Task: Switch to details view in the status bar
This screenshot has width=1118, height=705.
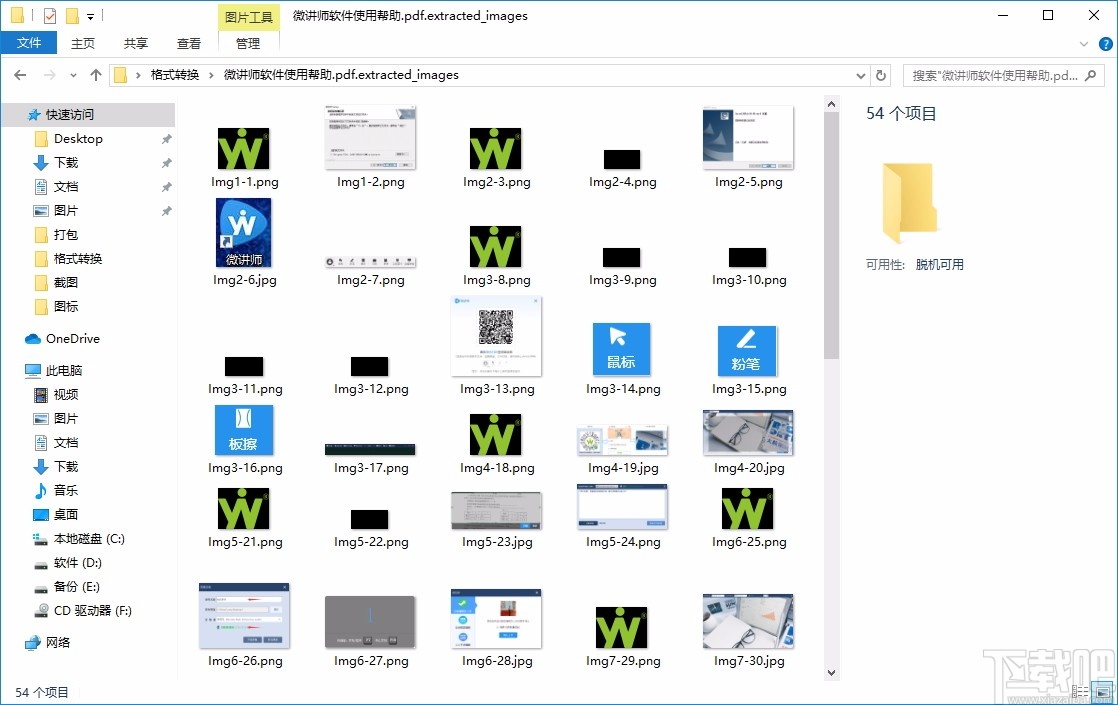Action: (x=1080, y=691)
